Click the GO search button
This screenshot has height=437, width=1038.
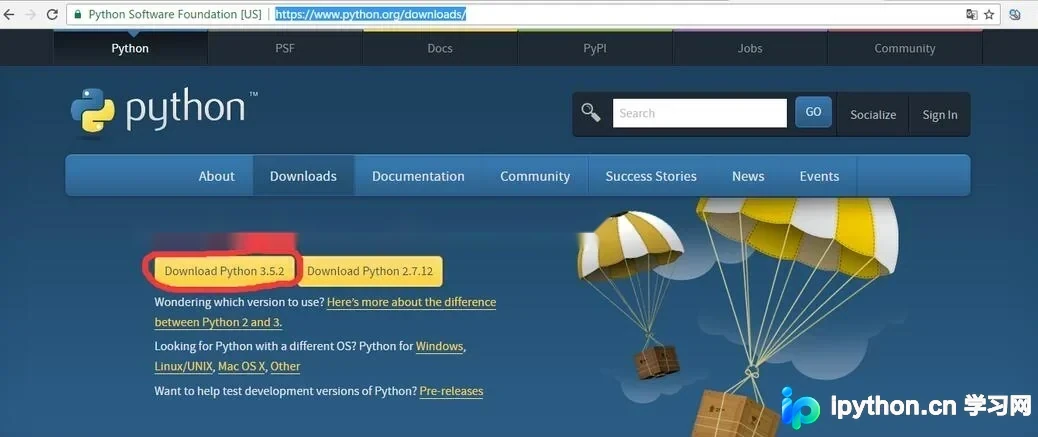[x=814, y=112]
